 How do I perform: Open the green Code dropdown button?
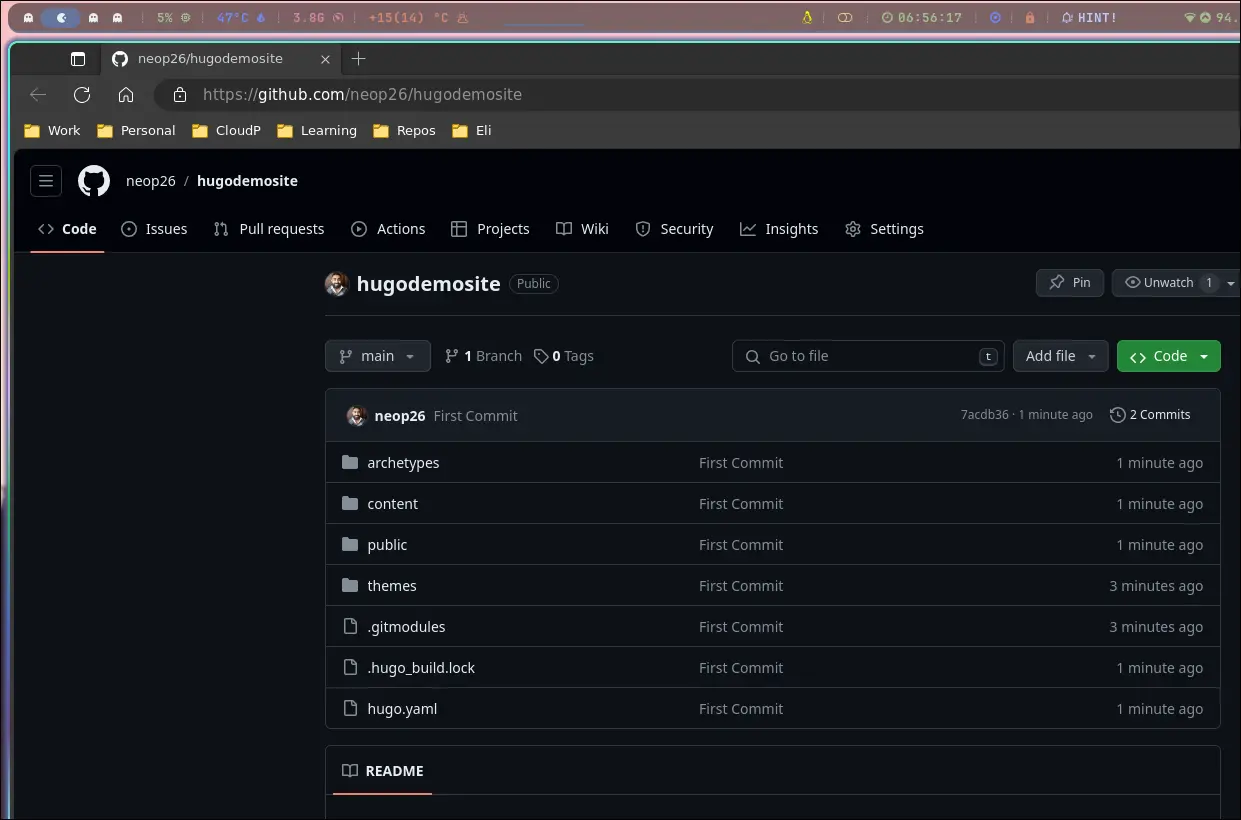[1169, 356]
